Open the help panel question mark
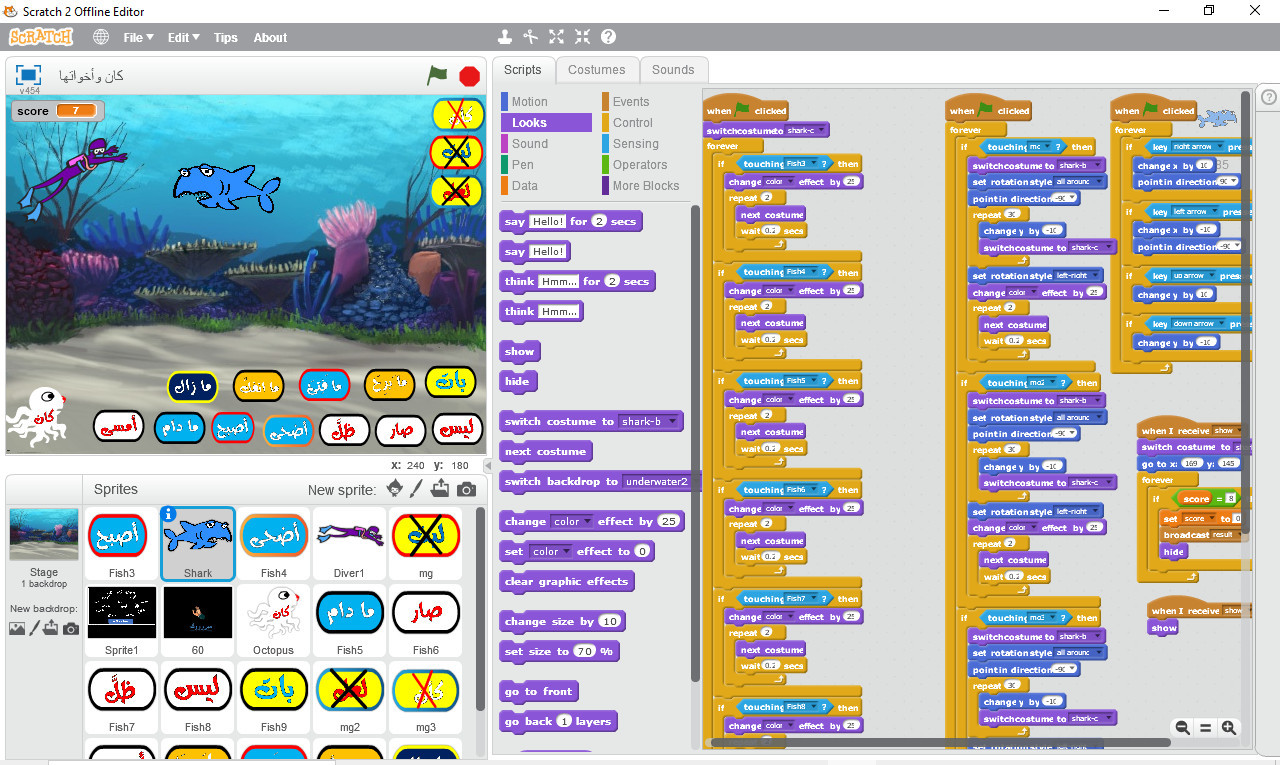 click(x=1269, y=97)
